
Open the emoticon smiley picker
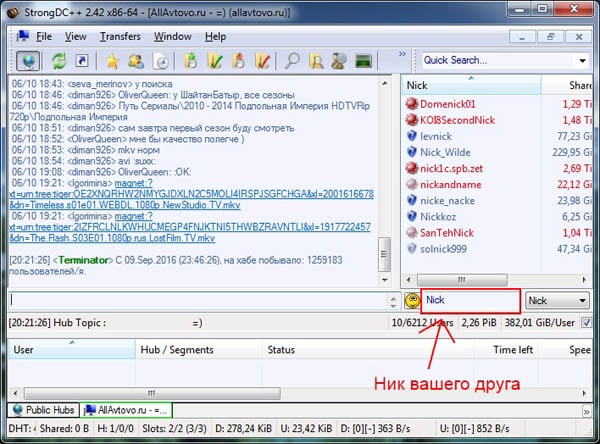[x=411, y=300]
